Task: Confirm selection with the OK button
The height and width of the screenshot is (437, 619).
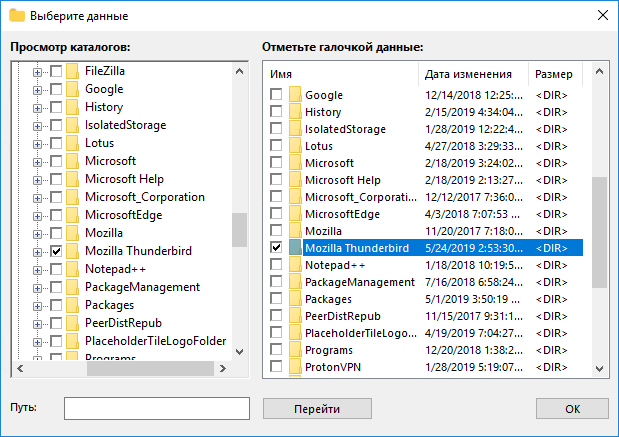Action: coord(572,409)
